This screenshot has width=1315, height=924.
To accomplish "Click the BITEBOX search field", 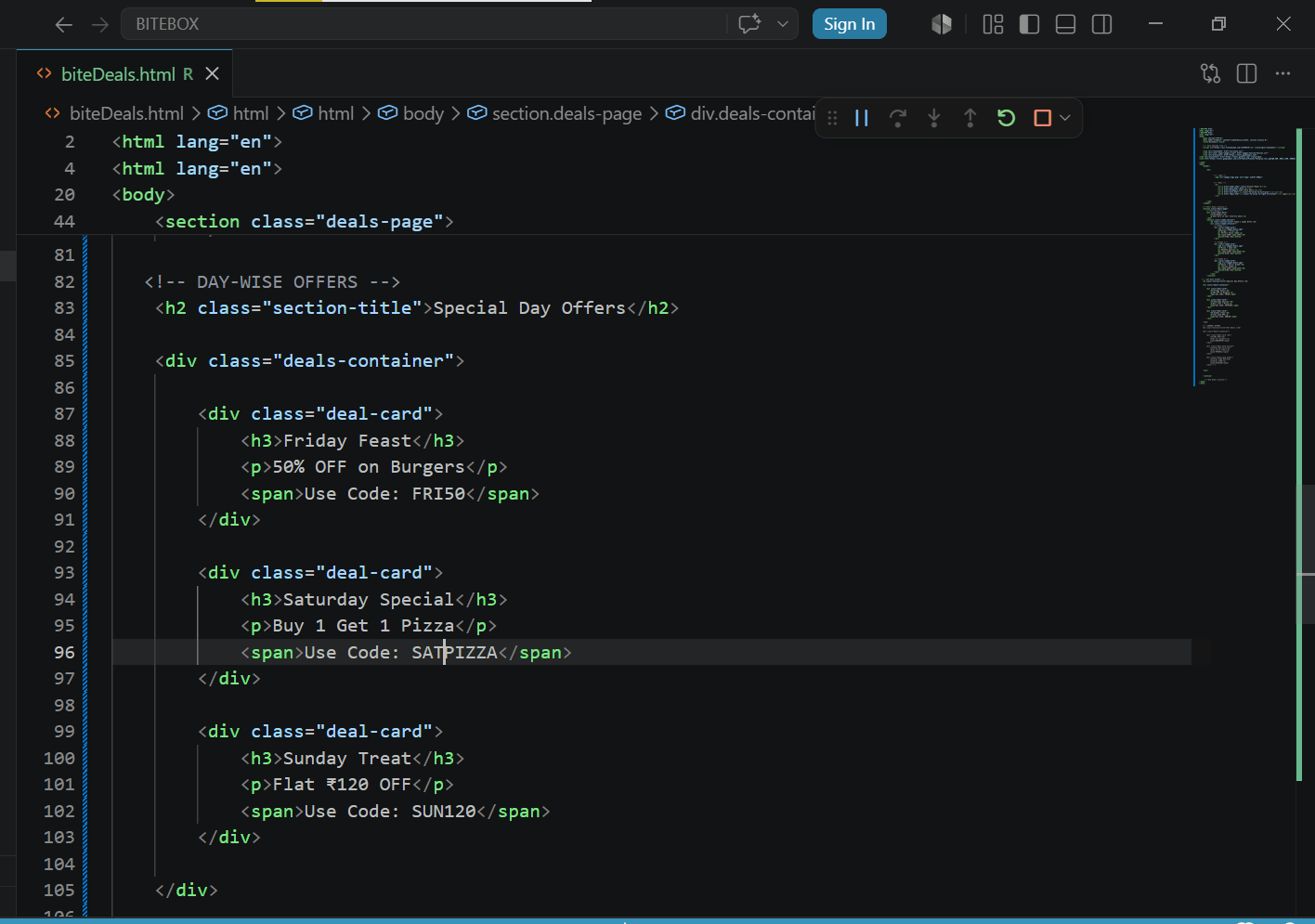I will coord(423,24).
